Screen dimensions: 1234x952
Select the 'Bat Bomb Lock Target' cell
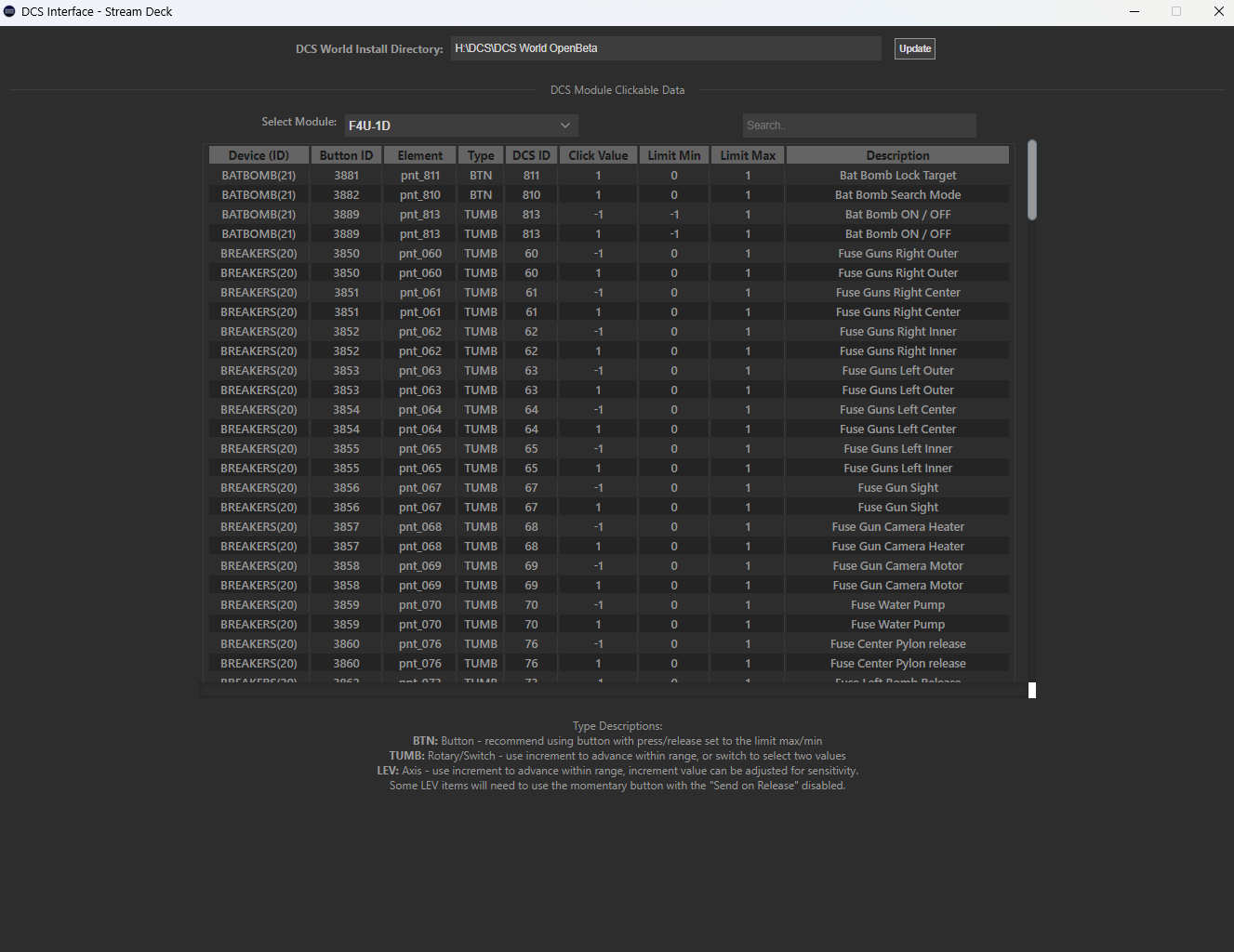(897, 175)
